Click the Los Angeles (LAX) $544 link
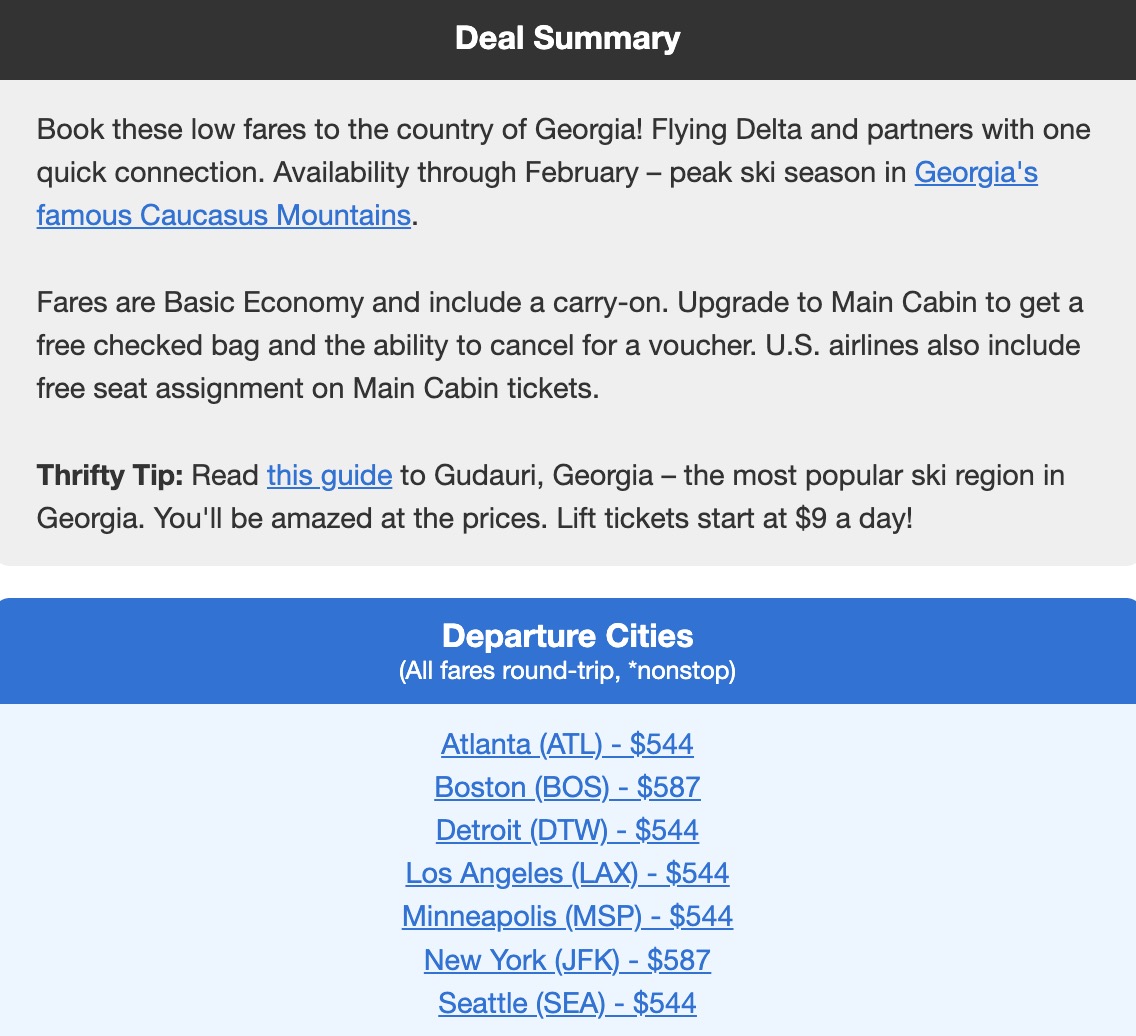1136x1036 pixels. point(567,874)
